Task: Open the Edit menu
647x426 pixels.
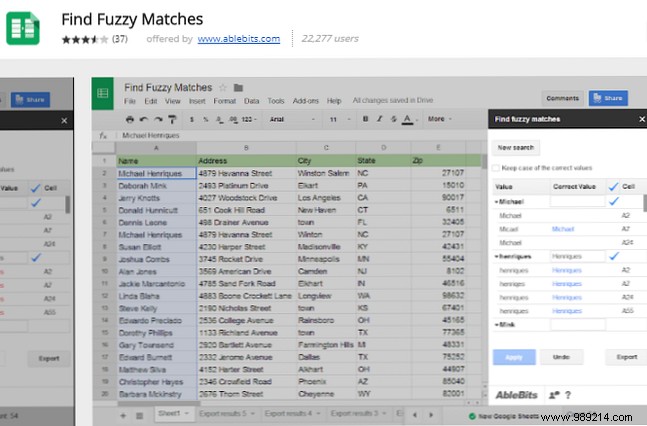Action: (x=151, y=101)
